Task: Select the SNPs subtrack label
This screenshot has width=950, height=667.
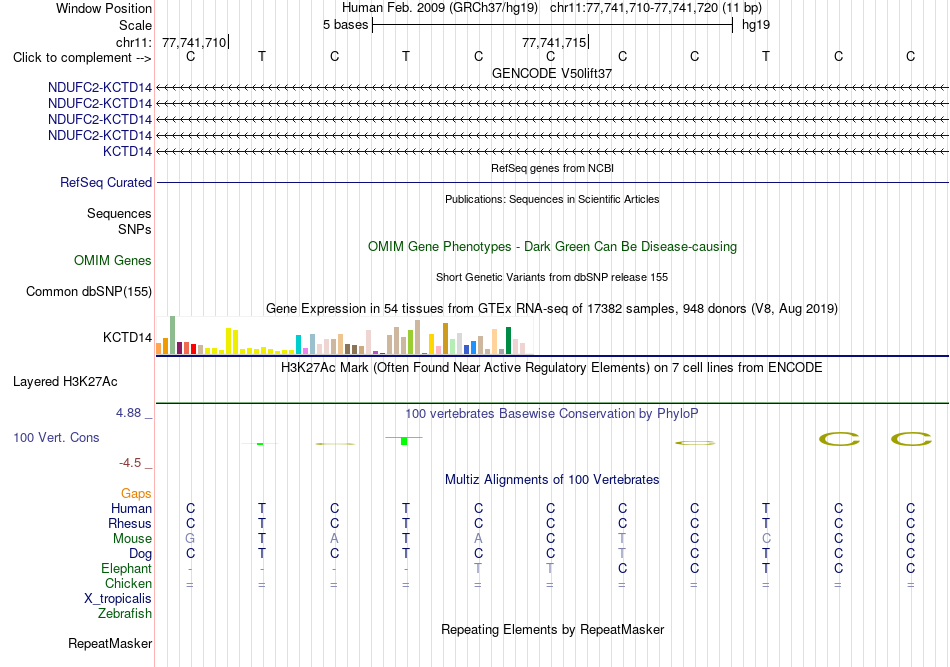Action: (135, 230)
